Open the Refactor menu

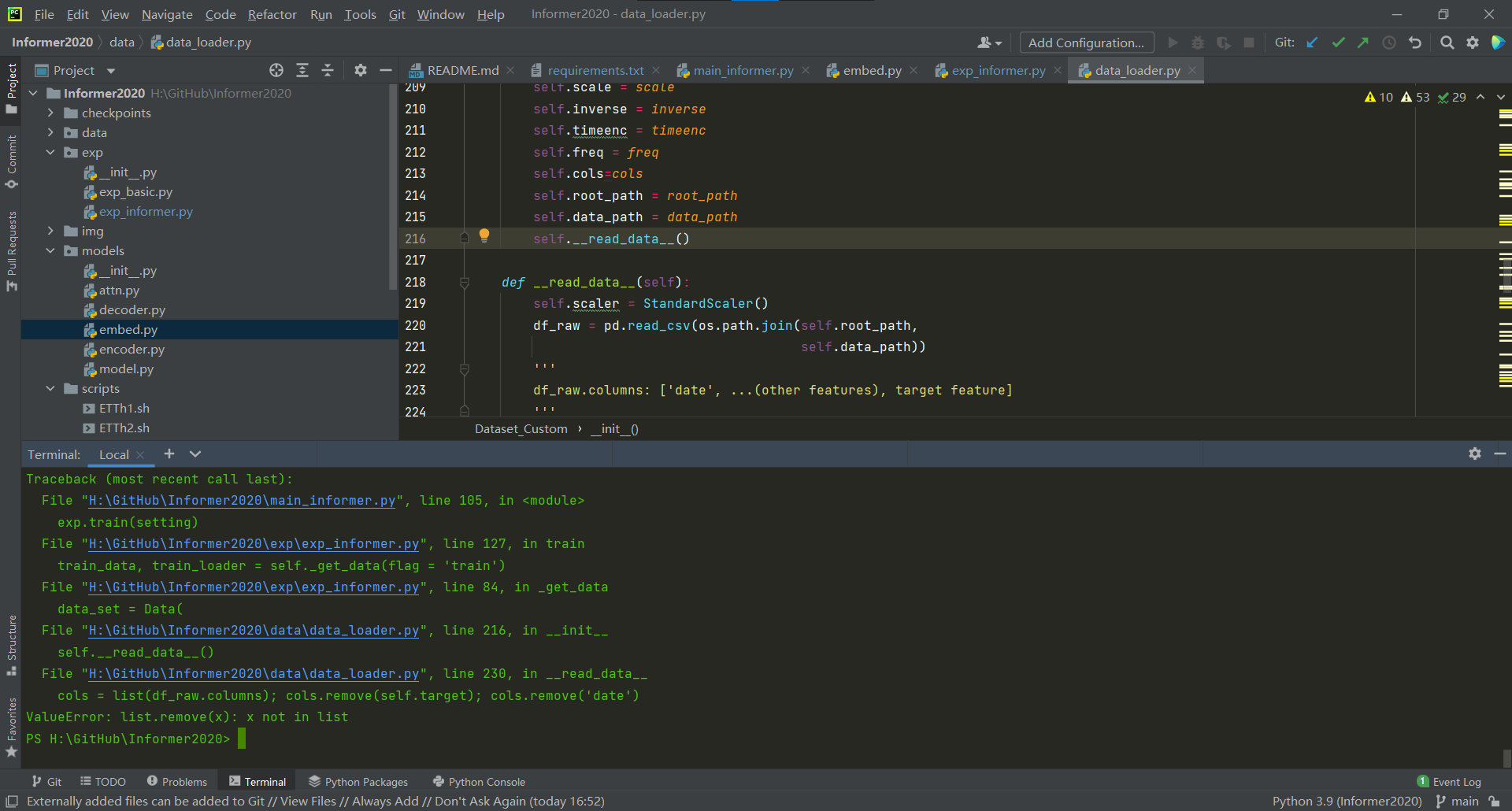[272, 13]
